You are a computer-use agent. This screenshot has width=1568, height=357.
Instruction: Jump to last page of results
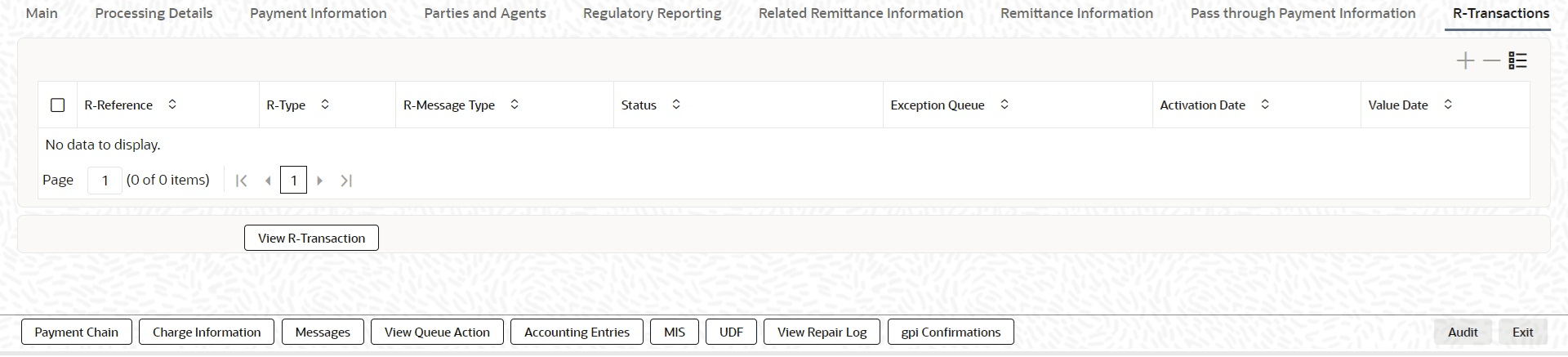click(346, 181)
